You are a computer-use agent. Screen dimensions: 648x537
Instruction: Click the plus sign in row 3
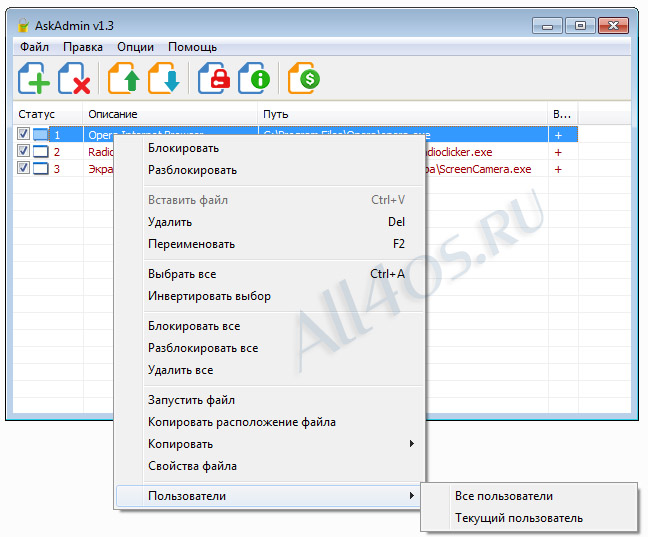pyautogui.click(x=558, y=169)
